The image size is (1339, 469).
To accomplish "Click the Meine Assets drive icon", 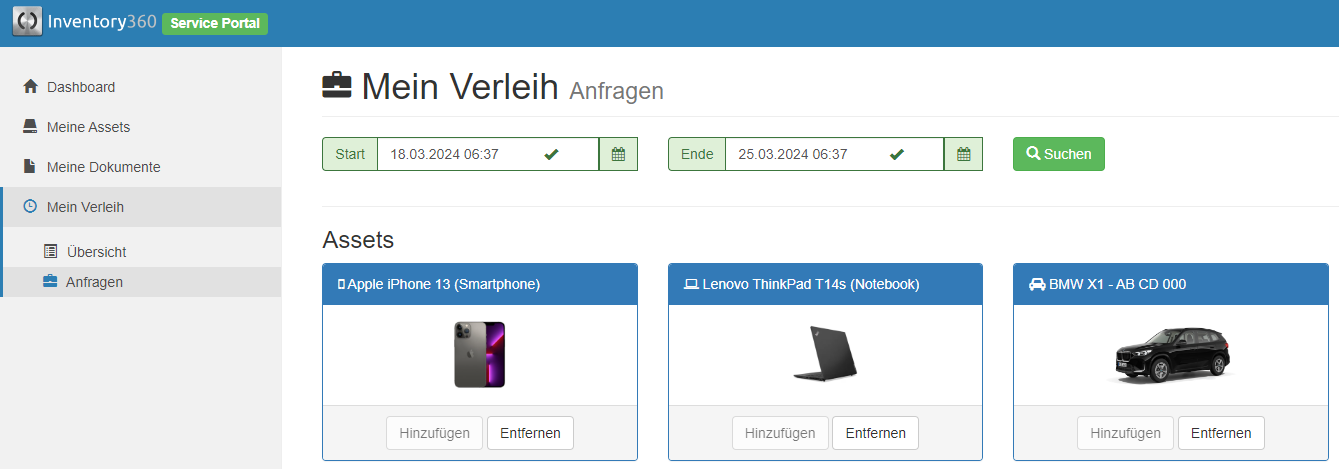I will pyautogui.click(x=30, y=127).
